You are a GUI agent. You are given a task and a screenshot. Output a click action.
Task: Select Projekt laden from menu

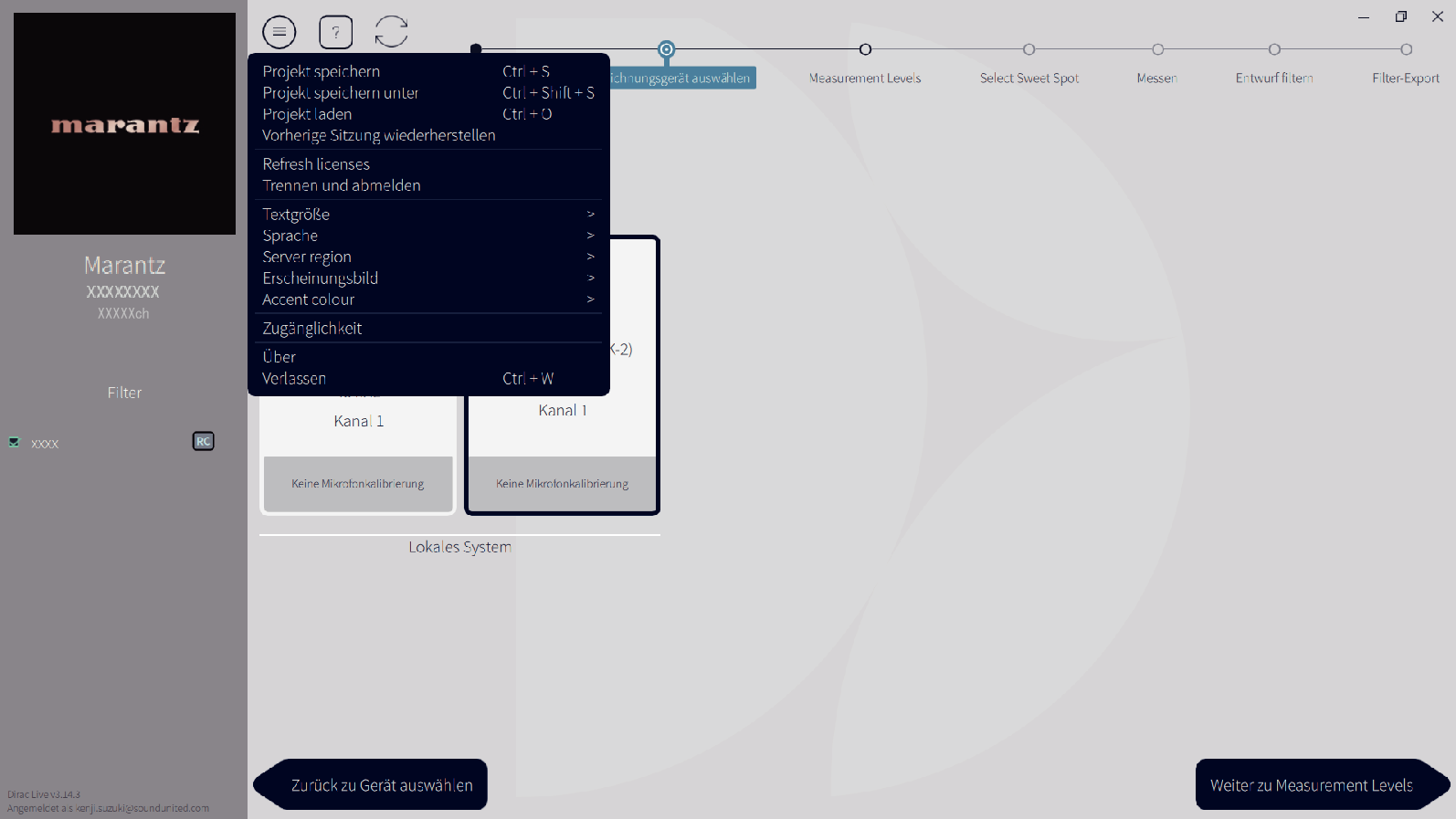tap(428, 114)
